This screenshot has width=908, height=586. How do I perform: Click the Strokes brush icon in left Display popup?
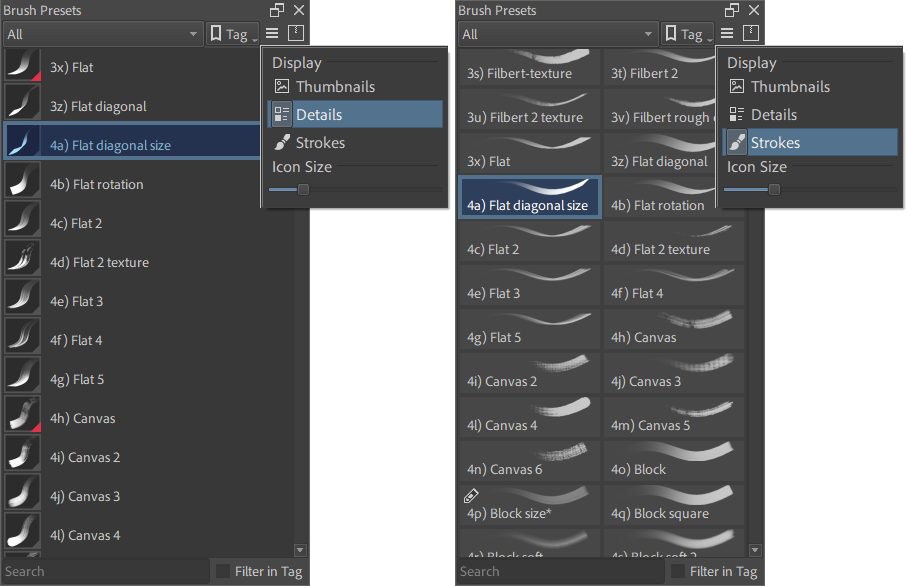pyautogui.click(x=282, y=142)
